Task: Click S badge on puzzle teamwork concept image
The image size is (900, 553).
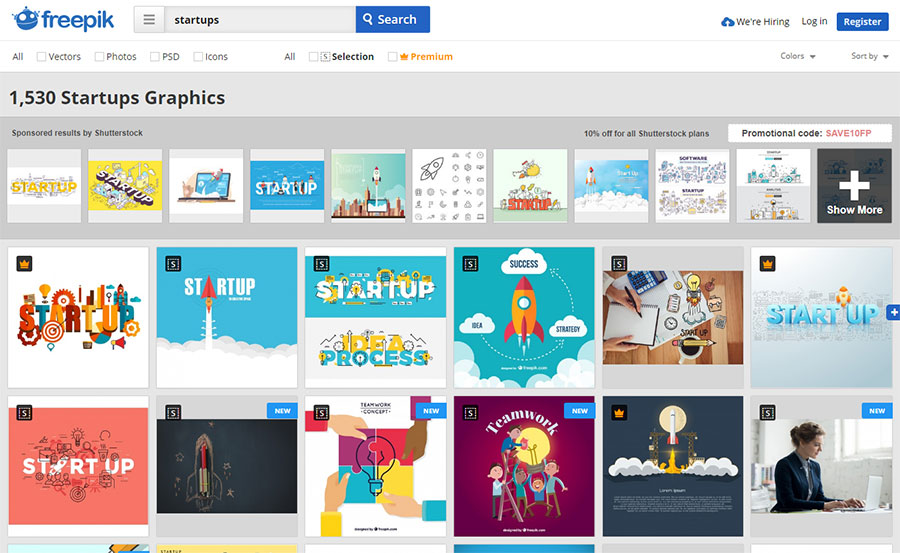Action: click(x=321, y=413)
